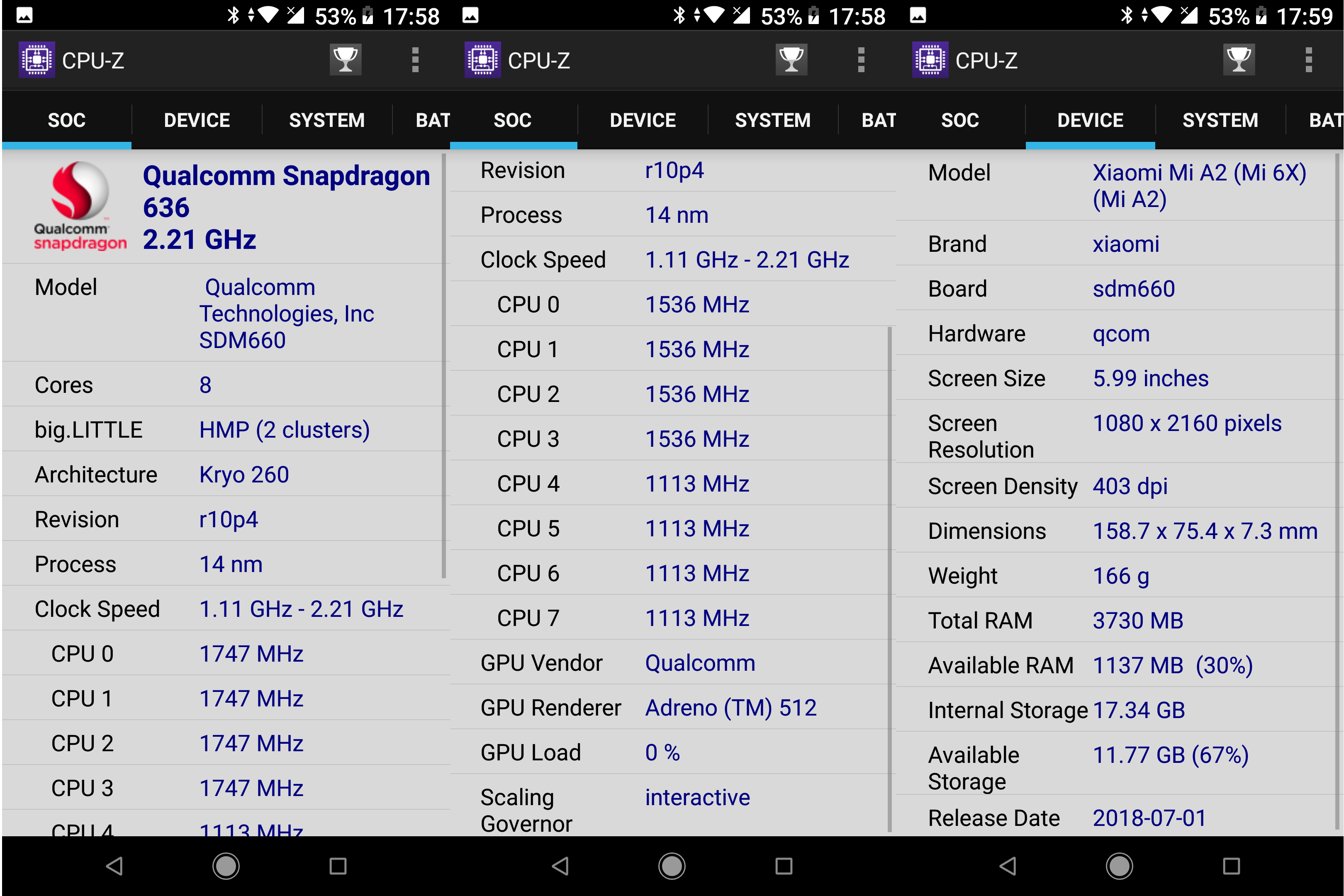This screenshot has height=896, width=1344.
Task: Open SYSTEM tab in middle screen
Action: [x=772, y=121]
